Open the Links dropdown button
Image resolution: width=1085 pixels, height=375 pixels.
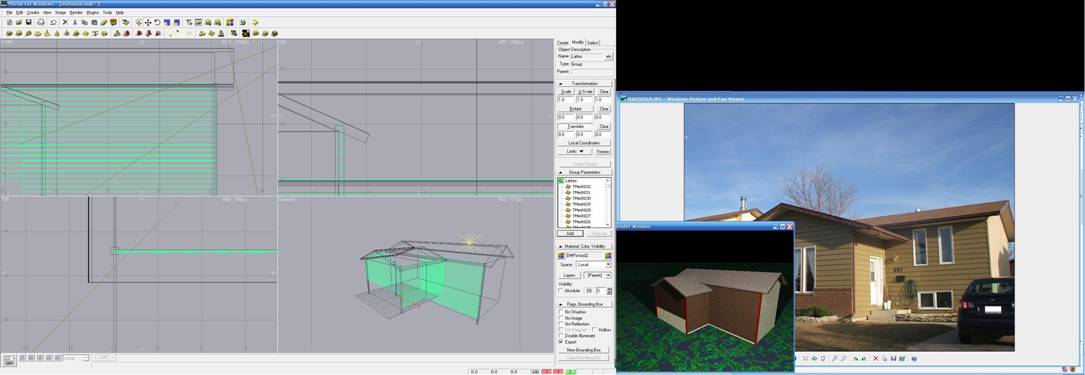575,151
